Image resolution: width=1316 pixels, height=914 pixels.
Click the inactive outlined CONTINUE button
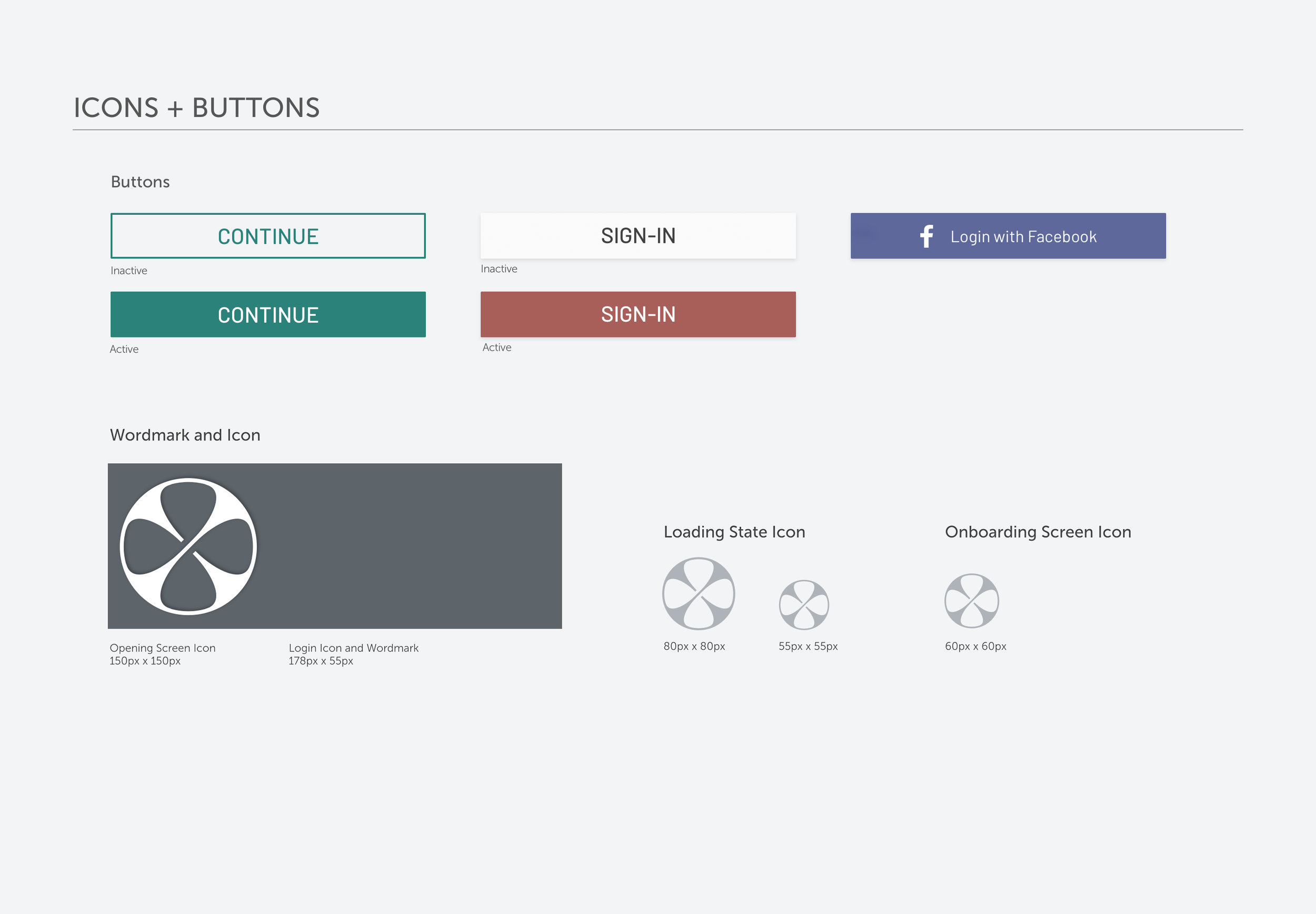click(268, 236)
